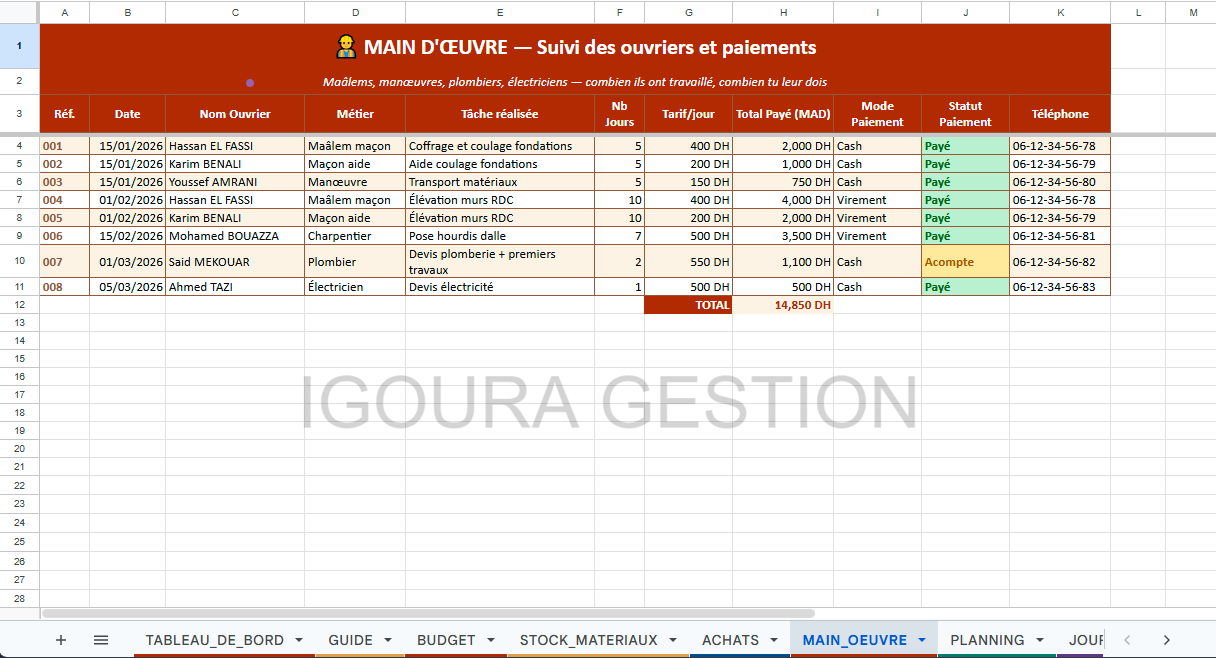
Task: Click the 'Nom Ouvrier' header cell
Action: 235,114
